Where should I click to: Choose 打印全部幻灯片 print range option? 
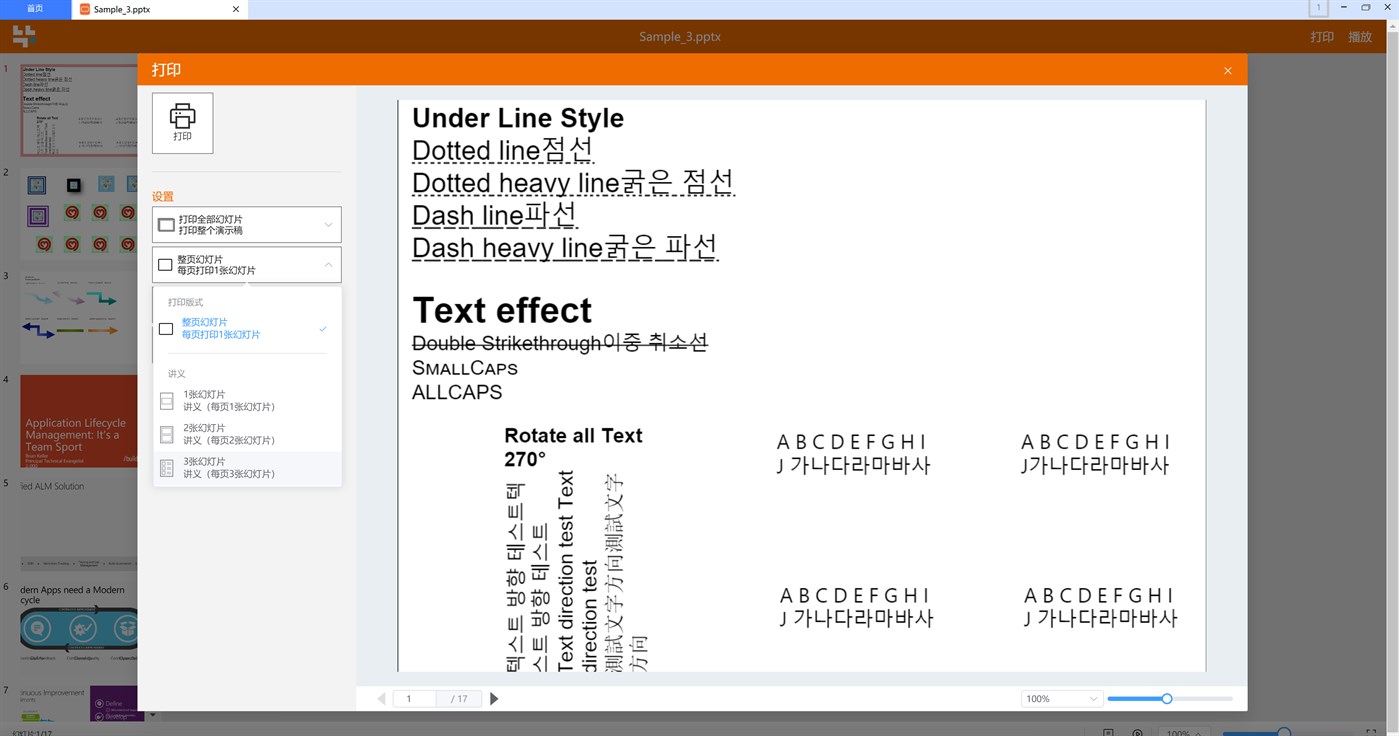[x=246, y=224]
